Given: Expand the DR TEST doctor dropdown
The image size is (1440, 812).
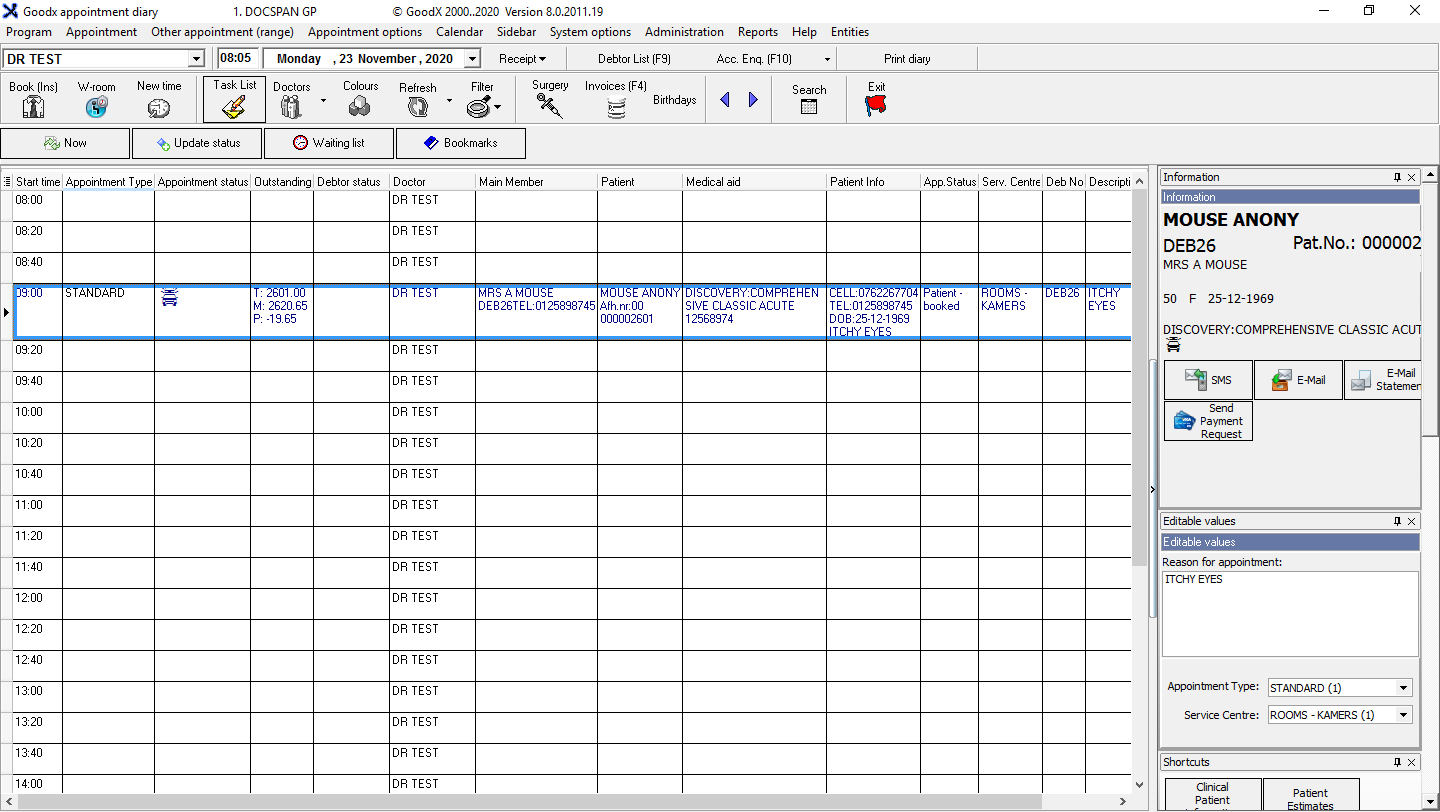Looking at the screenshot, I should click(x=196, y=59).
